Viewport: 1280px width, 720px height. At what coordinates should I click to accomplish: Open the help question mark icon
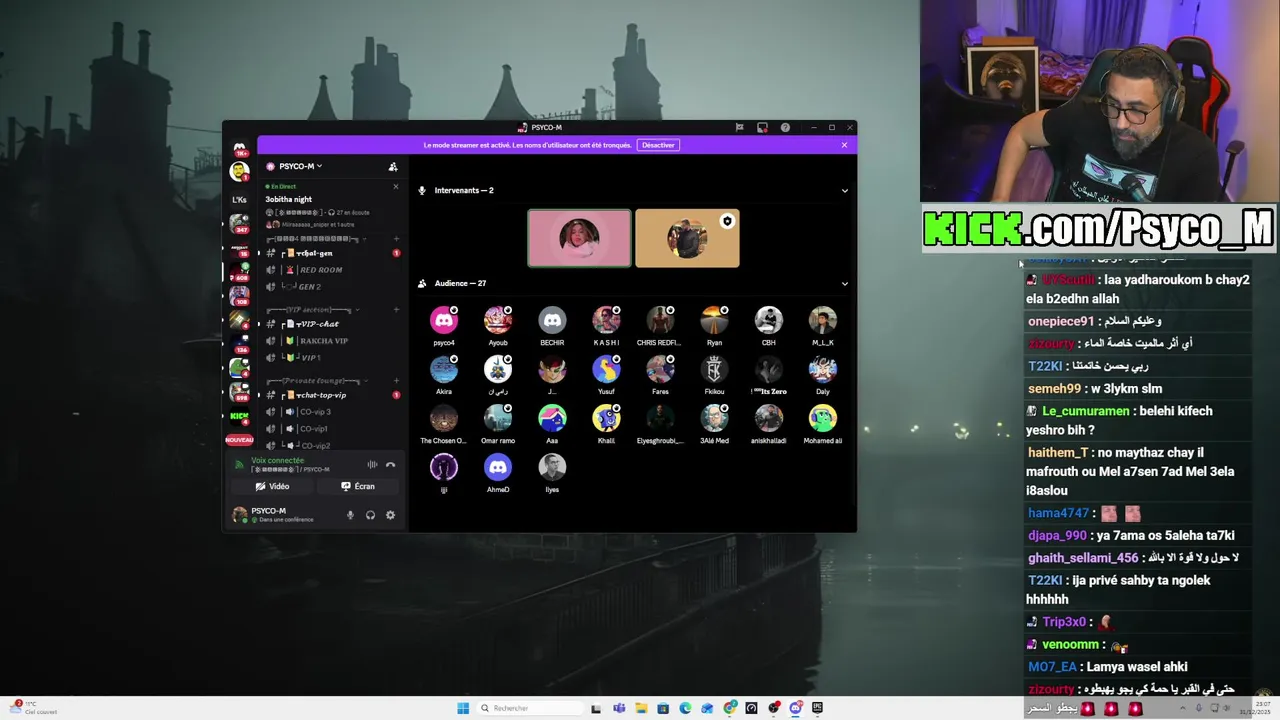tap(785, 127)
